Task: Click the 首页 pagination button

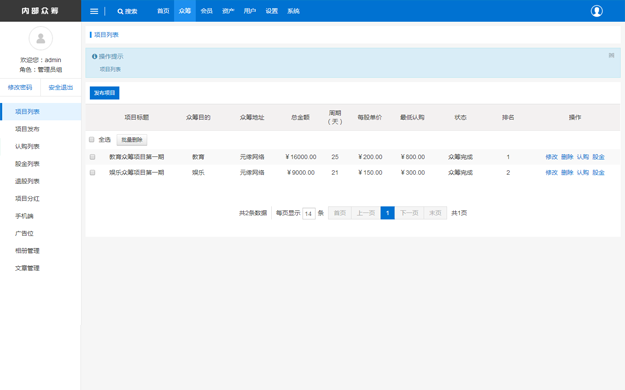Action: [x=340, y=213]
